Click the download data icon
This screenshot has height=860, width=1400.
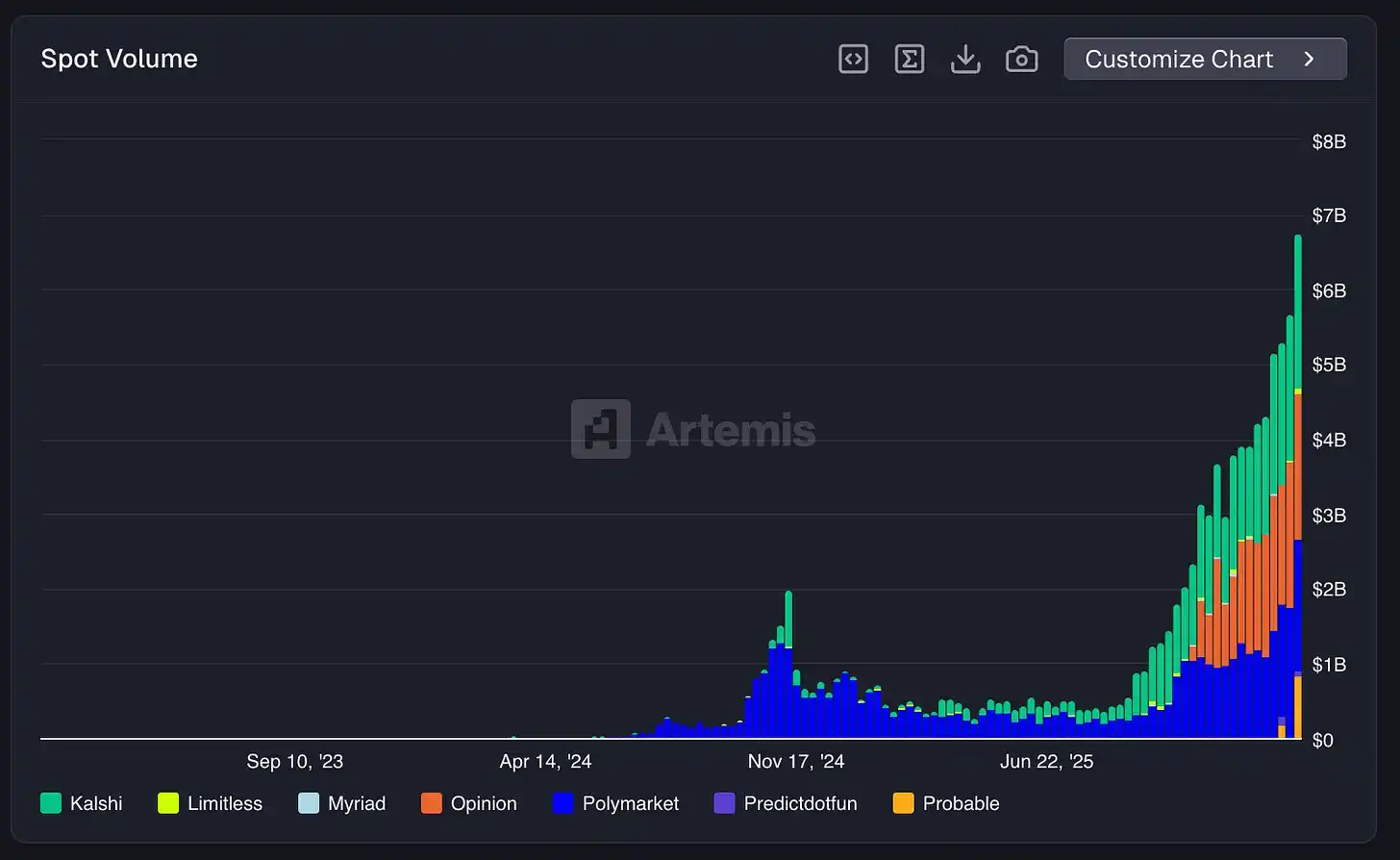[965, 59]
